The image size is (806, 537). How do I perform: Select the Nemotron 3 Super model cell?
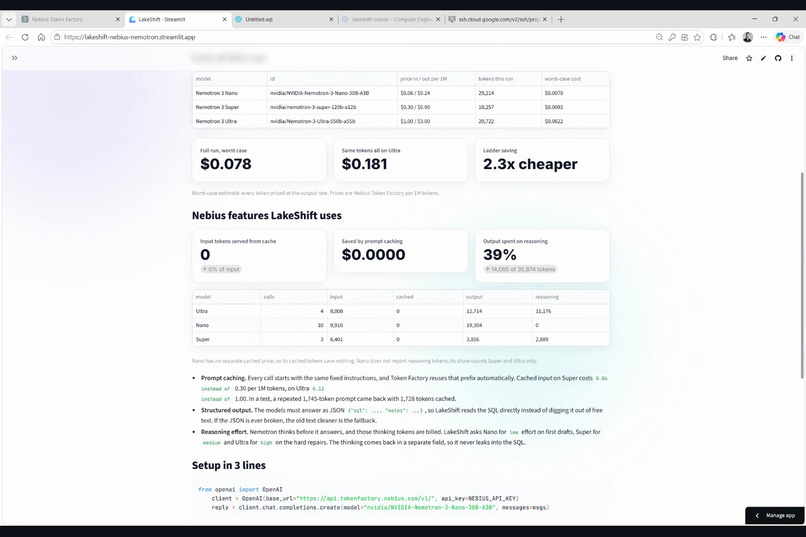230,107
